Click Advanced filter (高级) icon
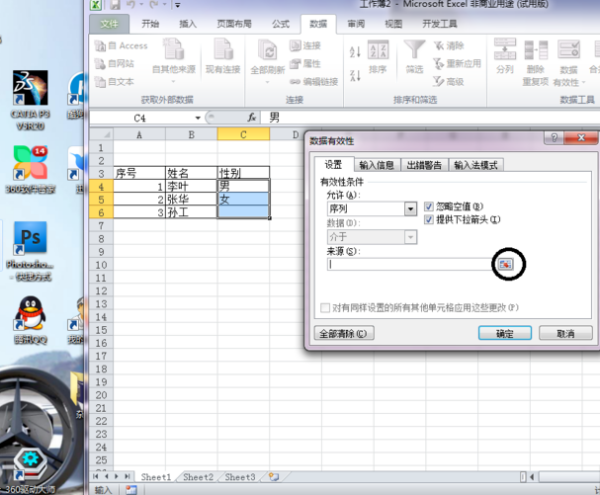 439,81
